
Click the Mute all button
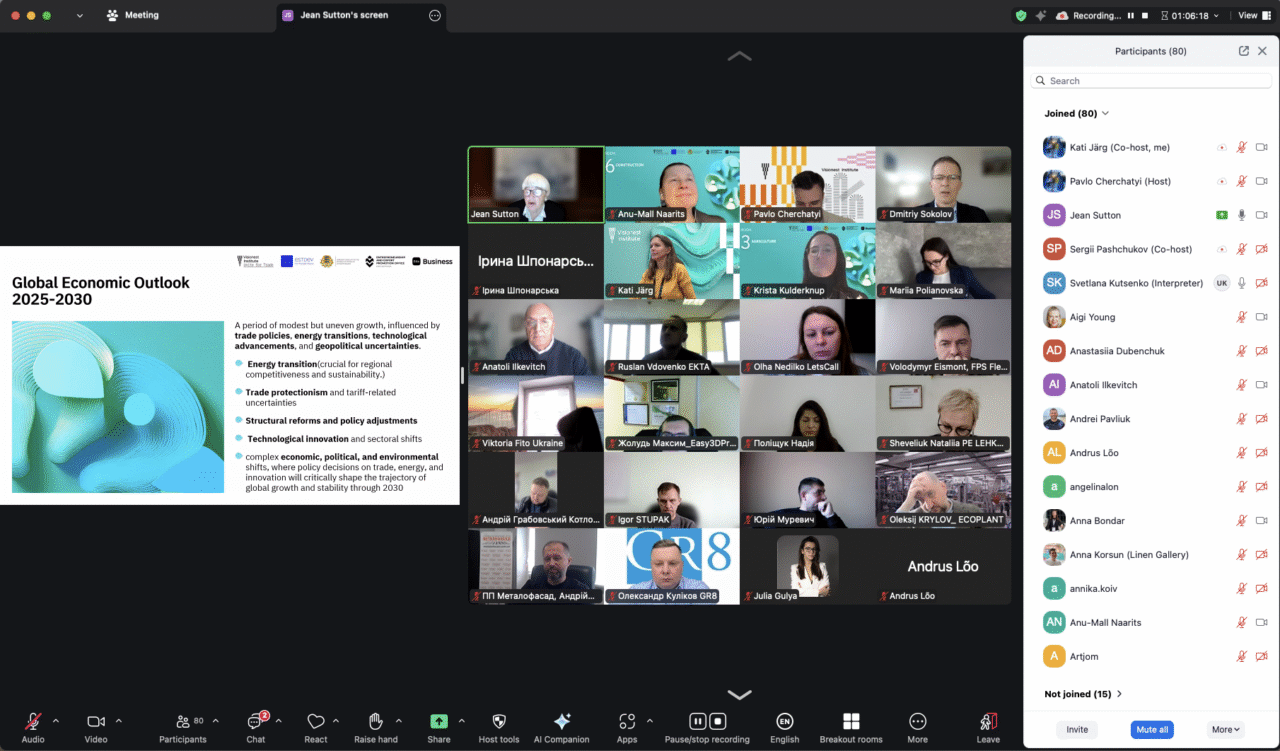[1151, 730]
